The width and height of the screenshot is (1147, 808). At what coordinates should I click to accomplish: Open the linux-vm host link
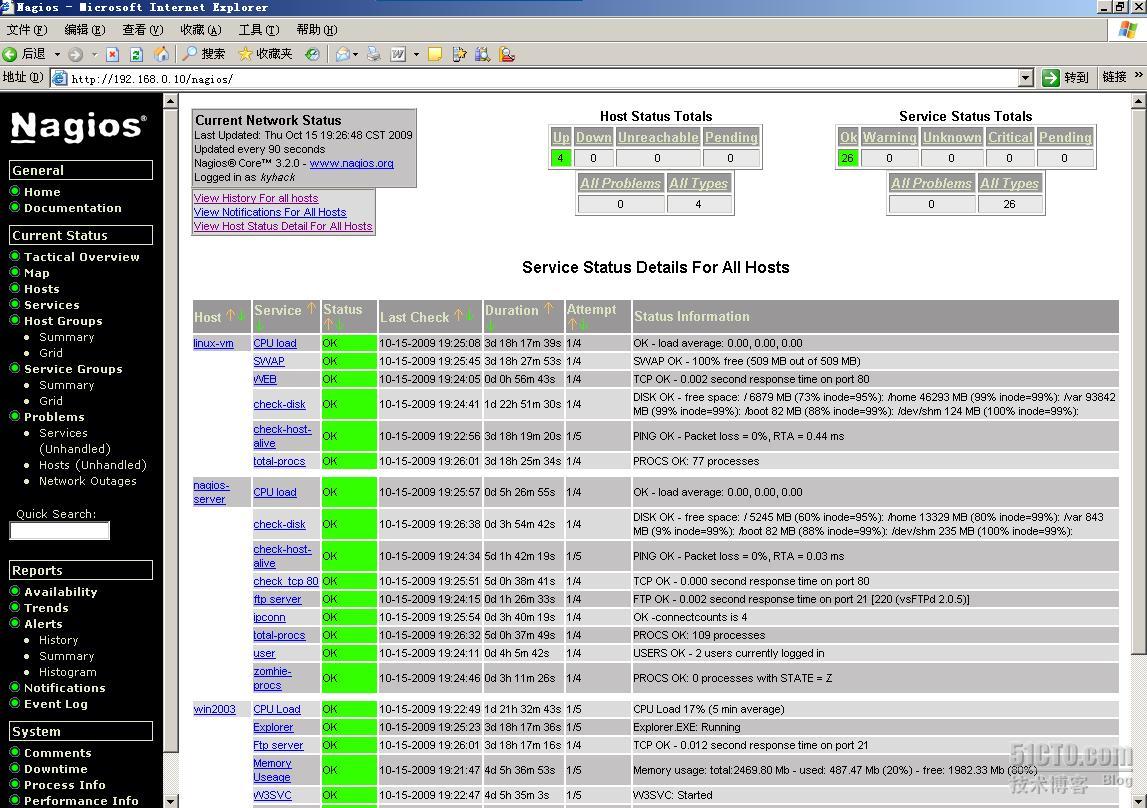click(x=214, y=343)
